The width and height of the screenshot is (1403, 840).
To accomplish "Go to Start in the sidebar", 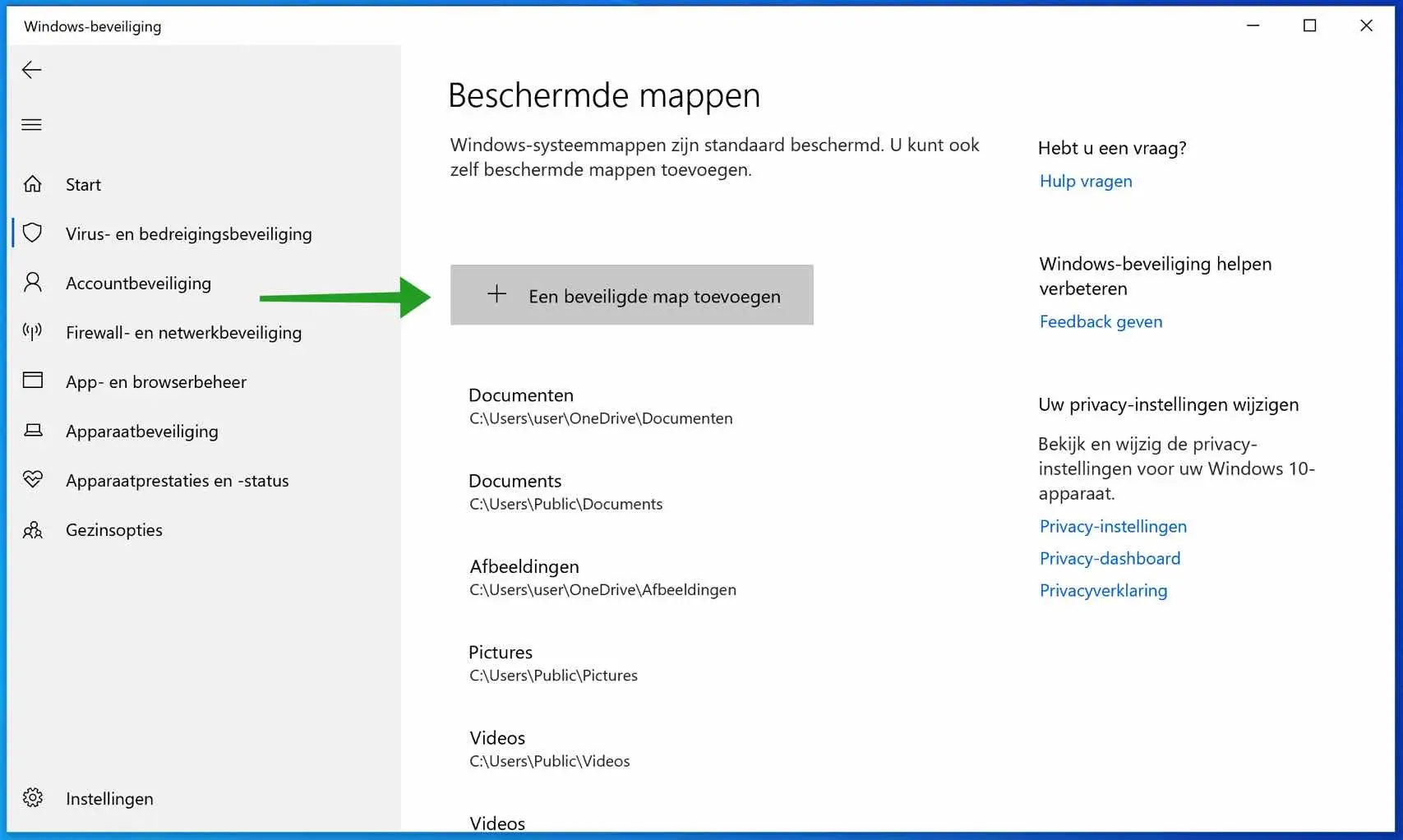I will click(83, 185).
